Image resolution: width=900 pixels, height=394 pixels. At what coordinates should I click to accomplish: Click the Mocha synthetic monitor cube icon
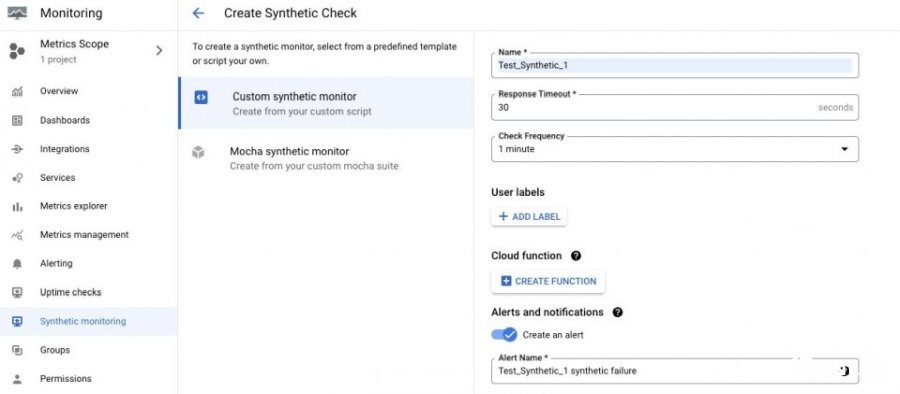(198, 152)
